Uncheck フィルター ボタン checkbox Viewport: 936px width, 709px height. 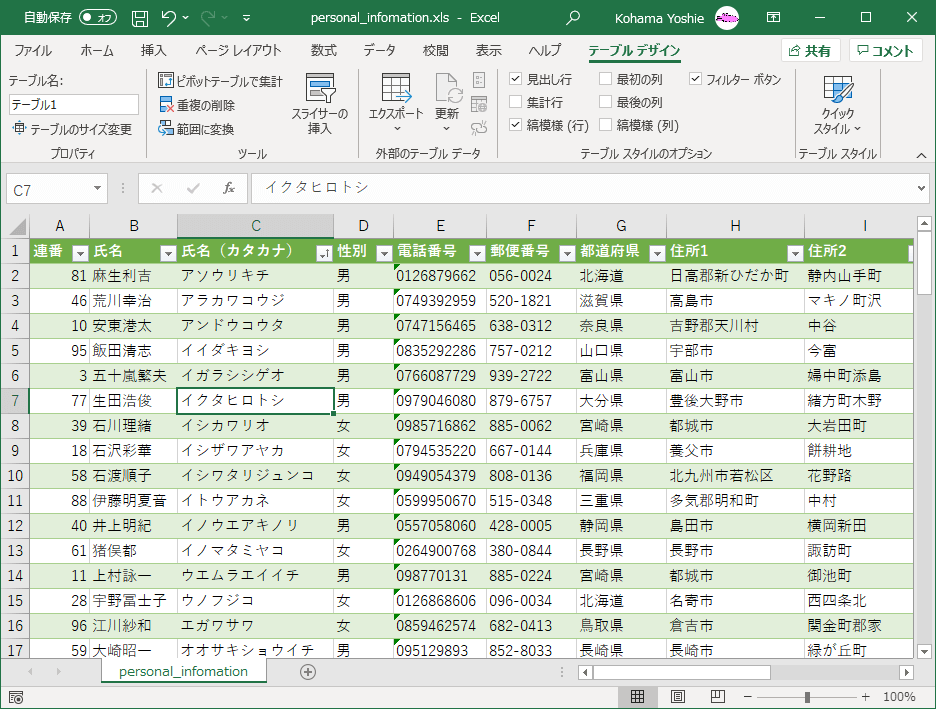pyautogui.click(x=696, y=79)
